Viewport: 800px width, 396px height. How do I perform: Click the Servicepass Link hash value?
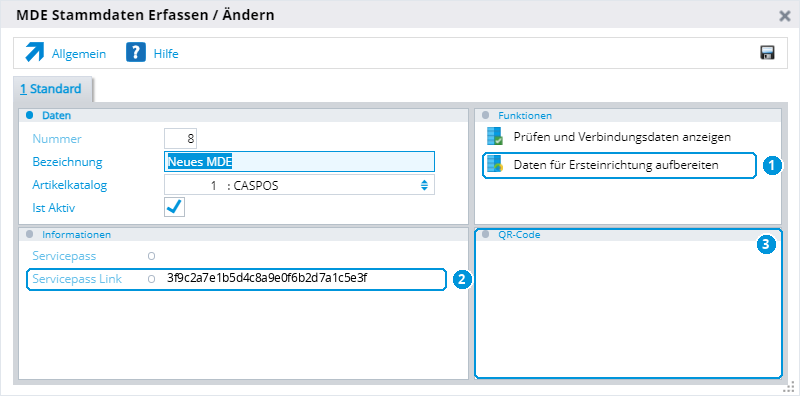(x=267, y=279)
